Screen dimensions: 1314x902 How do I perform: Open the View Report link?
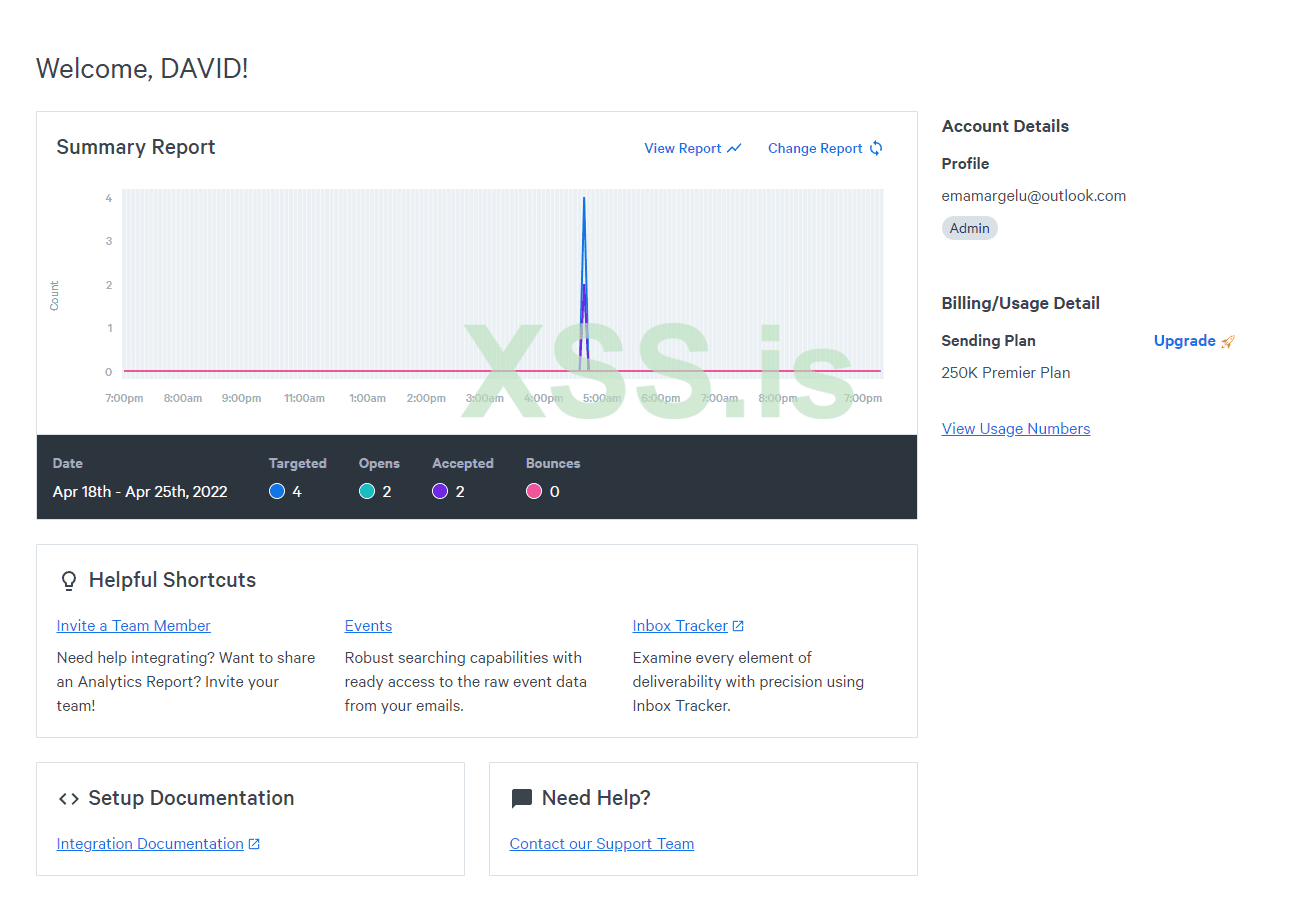point(682,148)
